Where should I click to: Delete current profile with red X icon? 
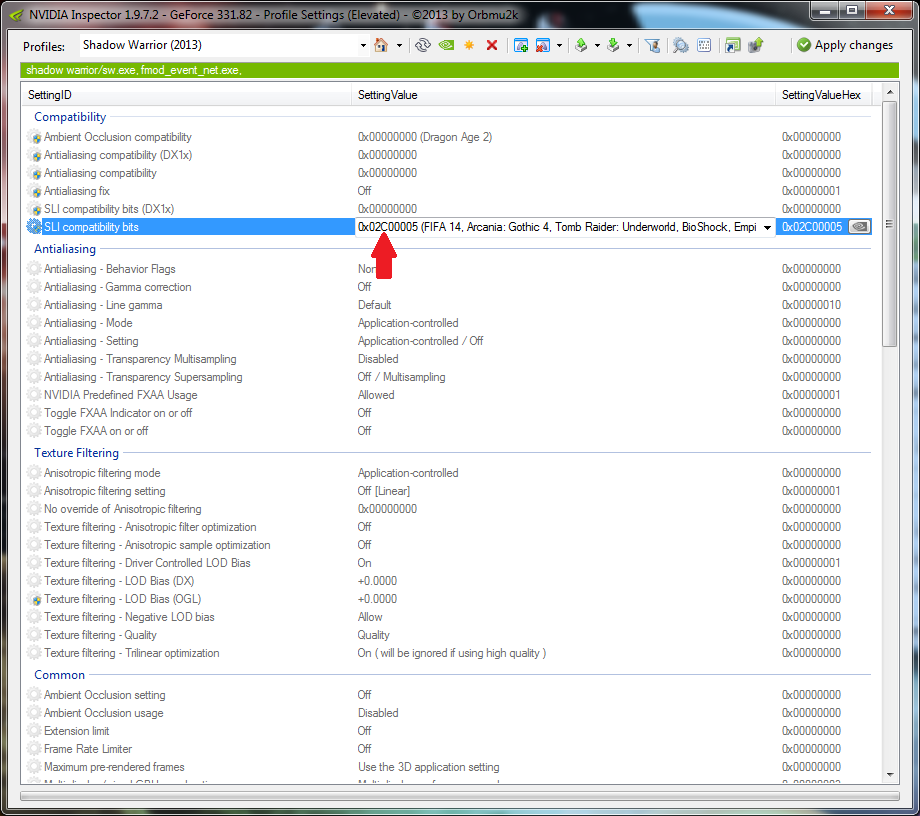point(492,45)
